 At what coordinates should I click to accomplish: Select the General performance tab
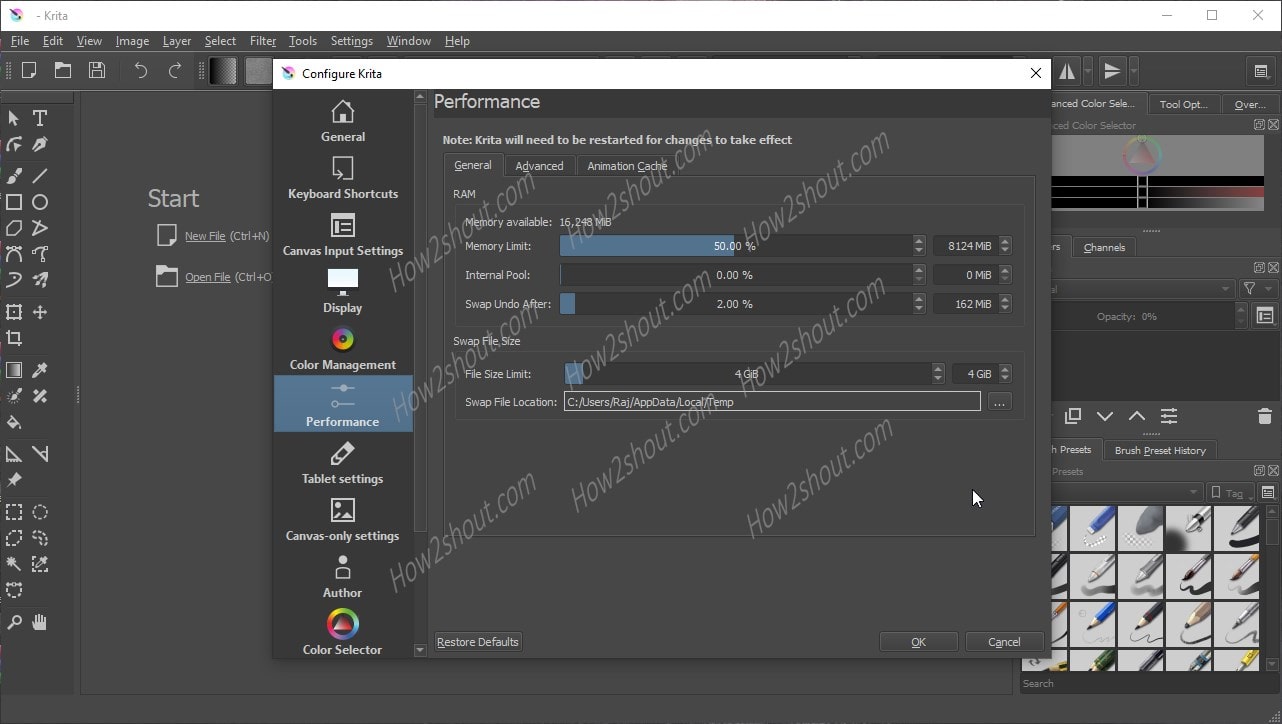click(473, 165)
